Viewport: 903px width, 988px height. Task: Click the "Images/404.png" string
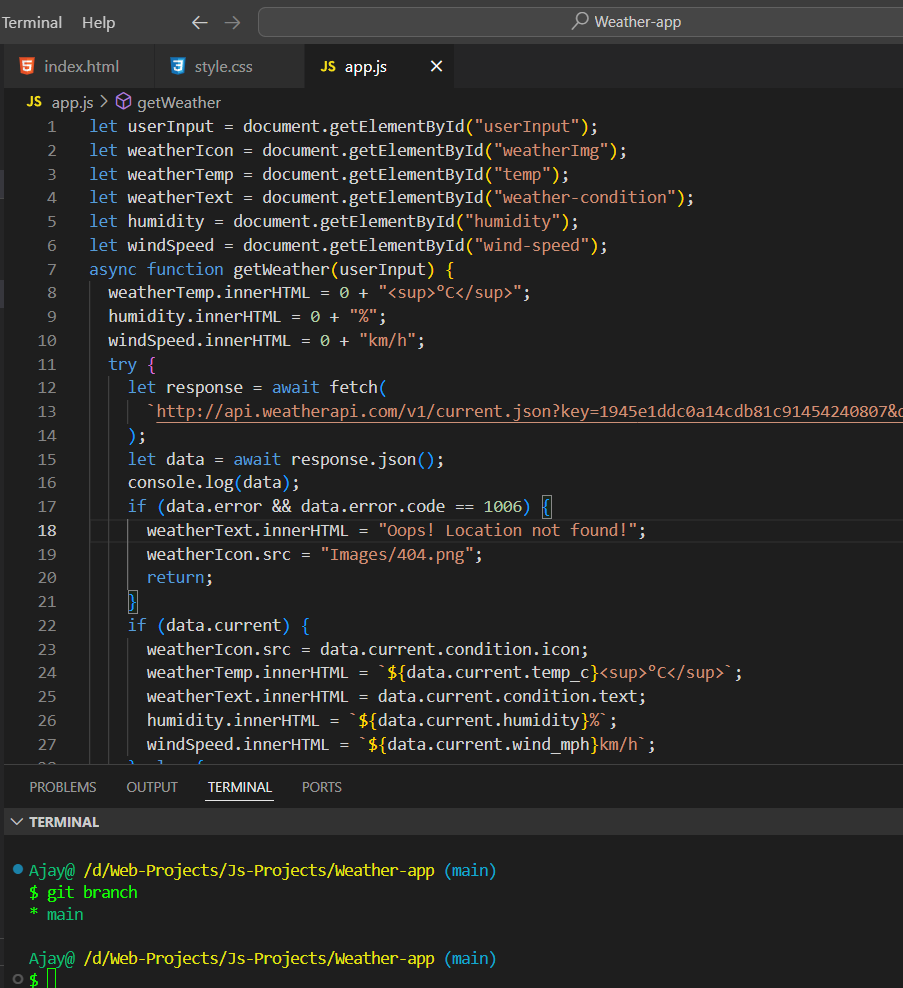pyautogui.click(x=397, y=554)
